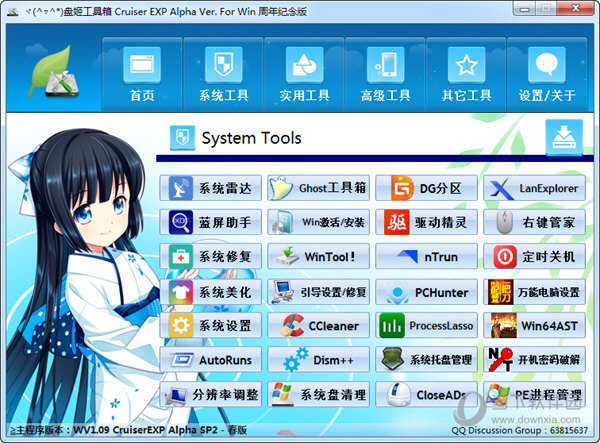Open WinTool! utility
This screenshot has width=600, height=443.
318,256
